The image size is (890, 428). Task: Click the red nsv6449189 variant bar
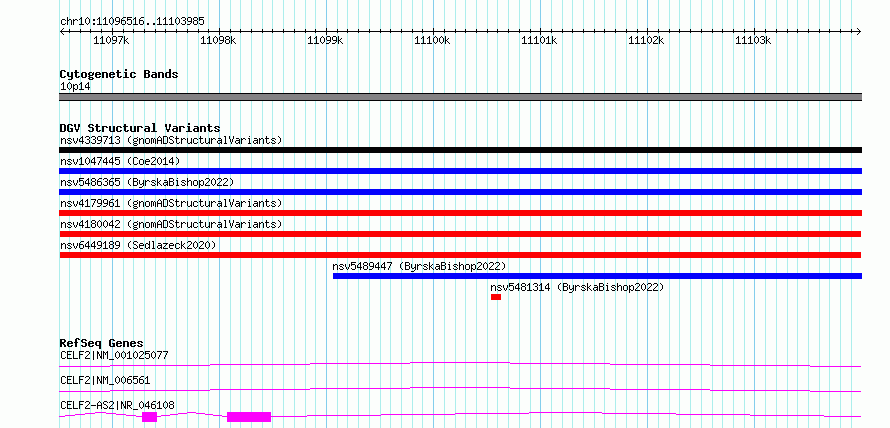tap(460, 255)
